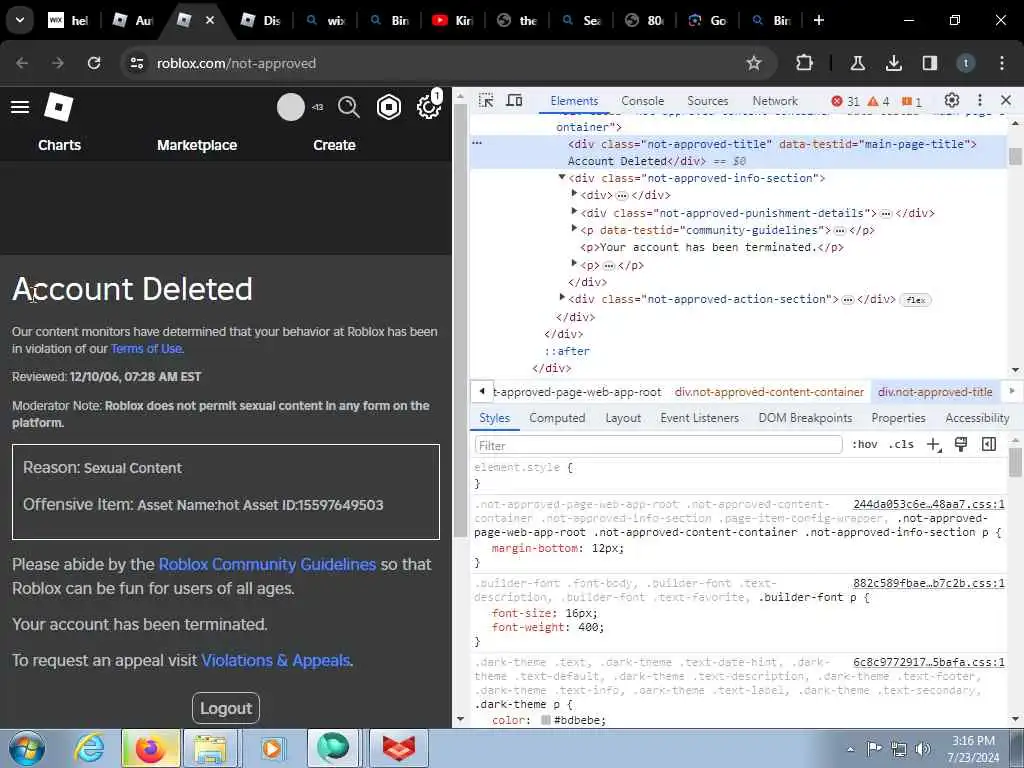
Task: Open the Roblox Charts page
Action: click(x=59, y=145)
